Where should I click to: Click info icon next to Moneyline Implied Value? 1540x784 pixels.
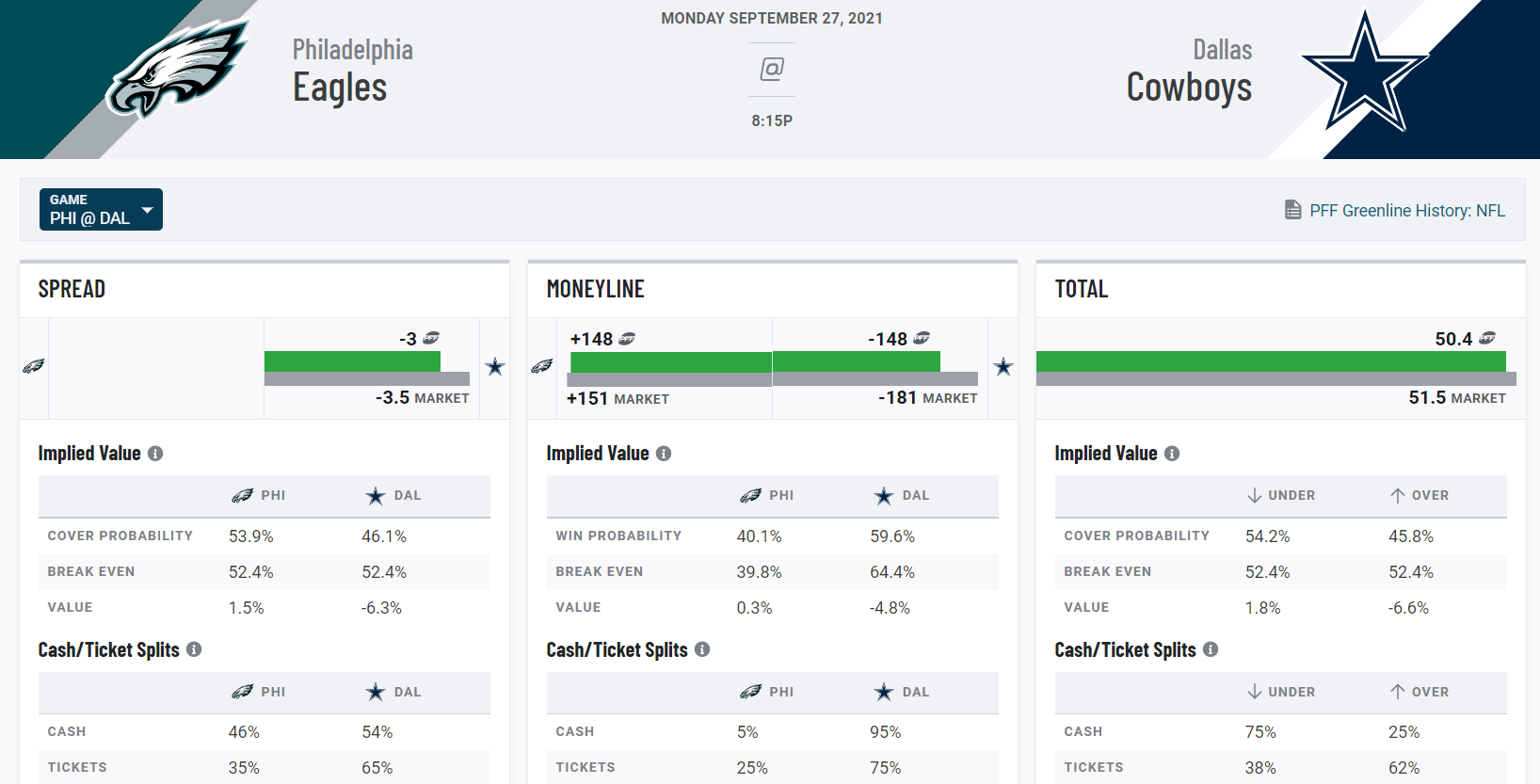[664, 454]
